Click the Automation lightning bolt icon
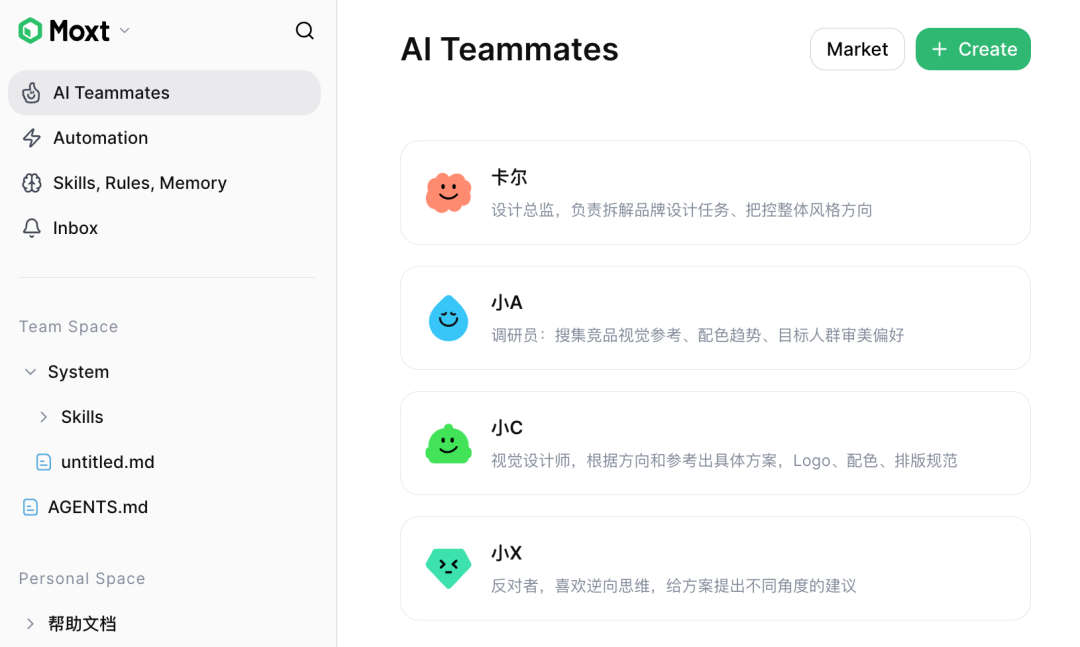1080x647 pixels. point(32,137)
